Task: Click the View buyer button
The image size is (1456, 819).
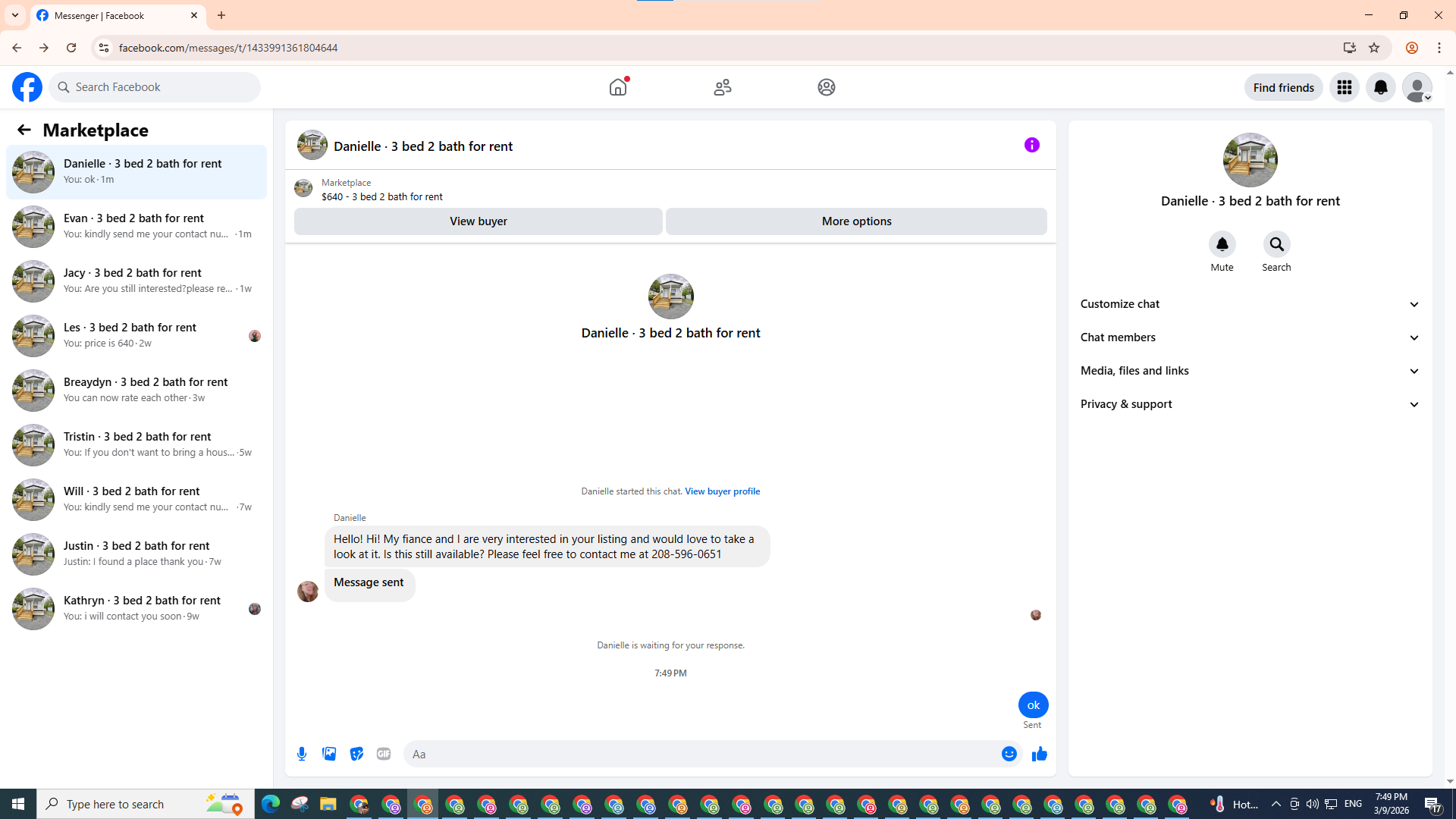Action: [478, 221]
